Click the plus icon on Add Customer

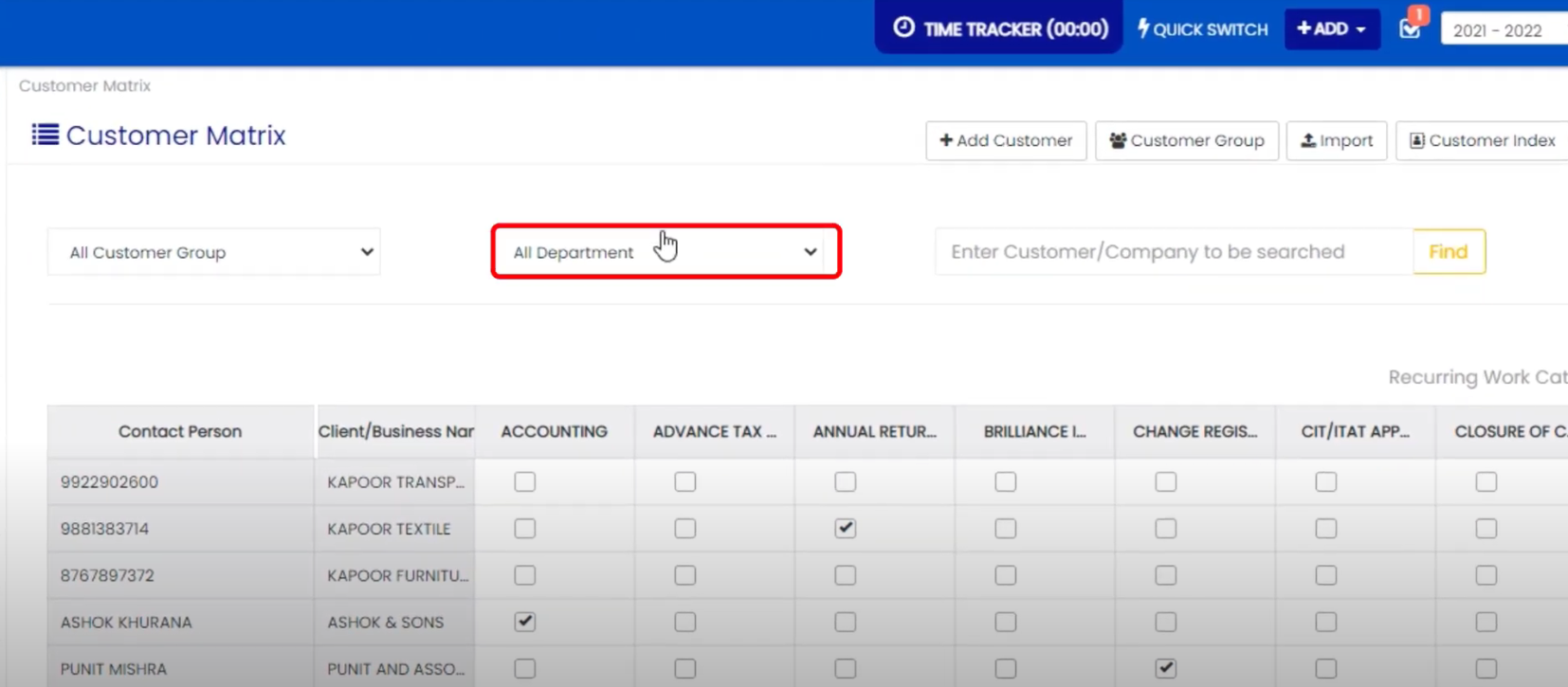point(946,140)
